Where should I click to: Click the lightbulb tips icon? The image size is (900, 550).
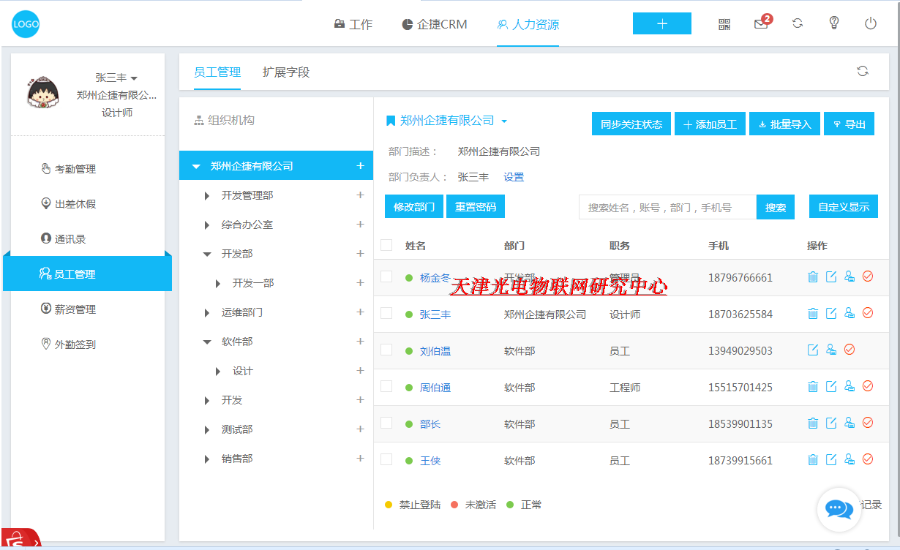coord(834,23)
